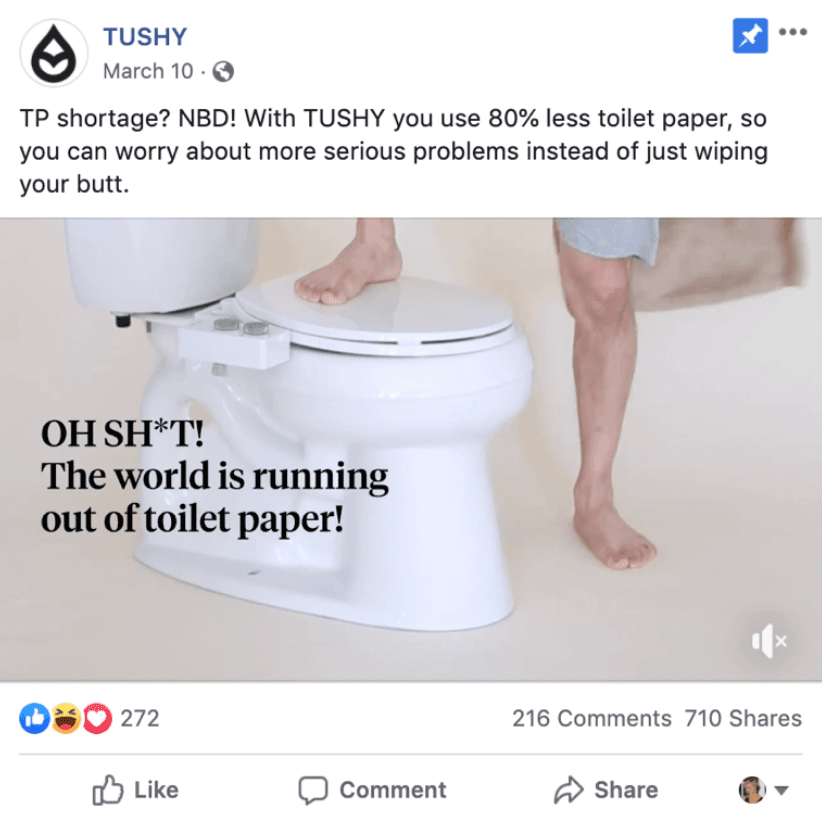Open the March 10 post timestamp
822x826 pixels.
148,71
